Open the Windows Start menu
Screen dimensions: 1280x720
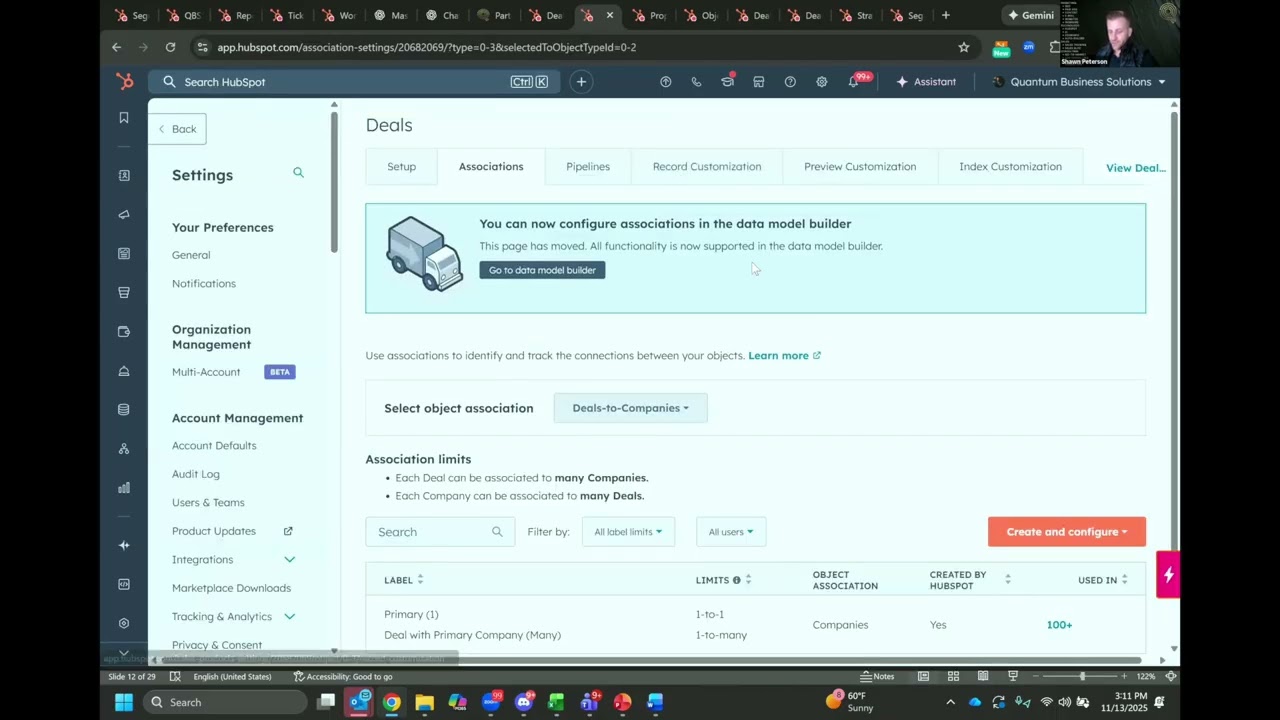[124, 702]
